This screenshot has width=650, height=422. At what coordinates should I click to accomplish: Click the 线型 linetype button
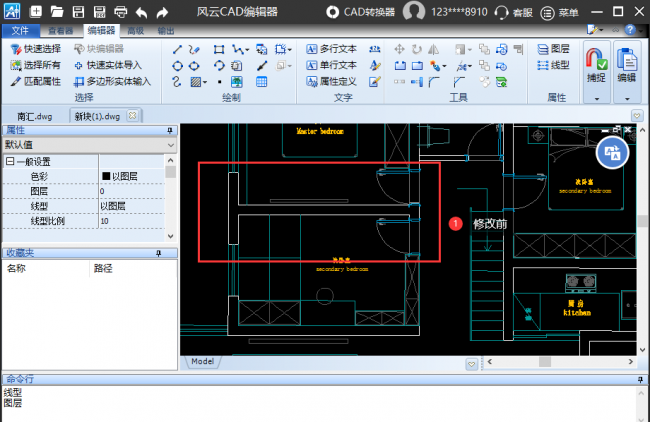[553, 65]
